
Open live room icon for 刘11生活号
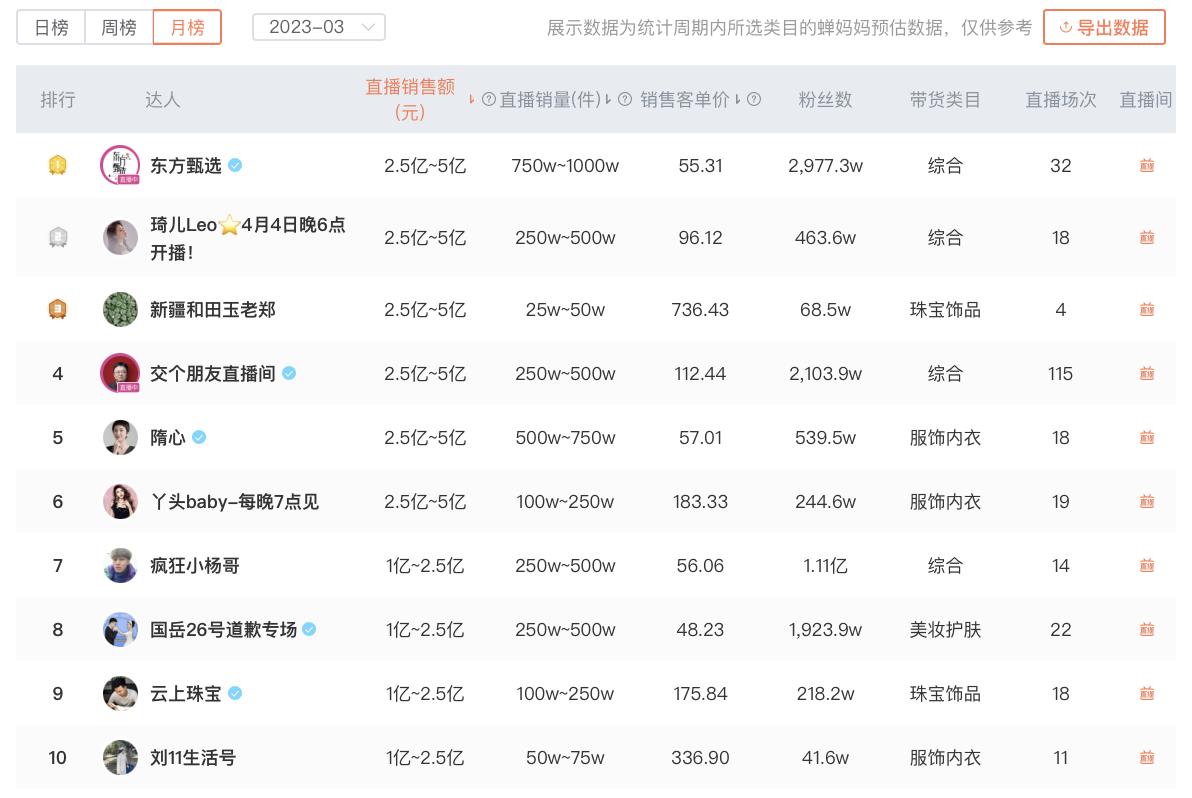tap(1147, 757)
